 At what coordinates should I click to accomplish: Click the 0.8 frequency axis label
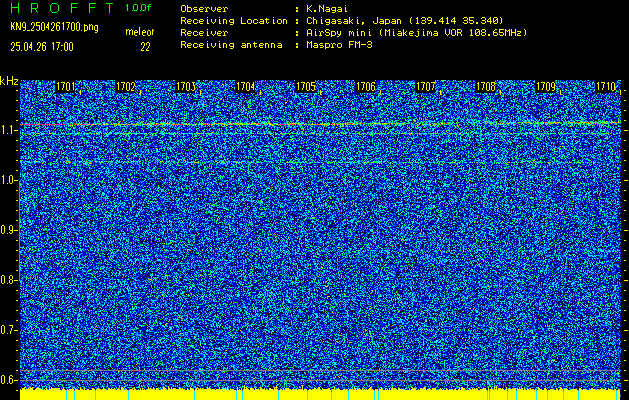pyautogui.click(x=9, y=280)
